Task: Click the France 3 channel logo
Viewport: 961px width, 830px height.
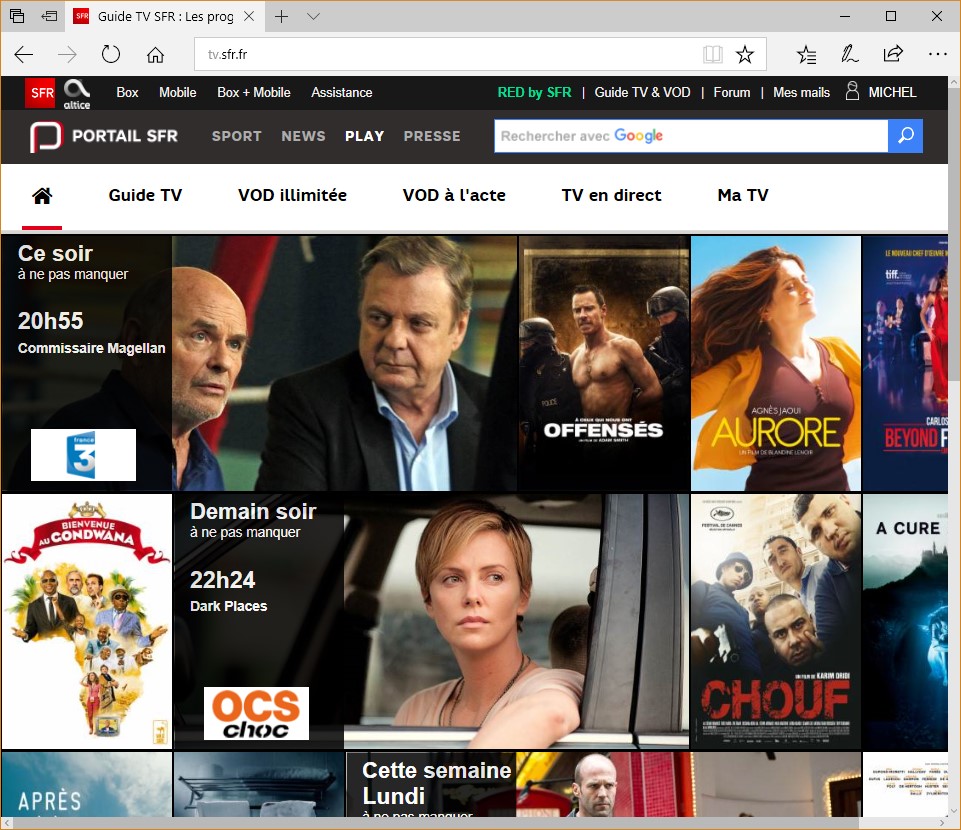Action: pos(83,455)
